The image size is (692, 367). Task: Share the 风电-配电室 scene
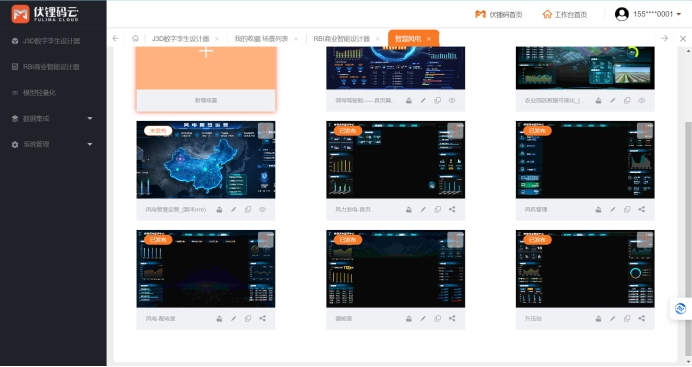263,318
